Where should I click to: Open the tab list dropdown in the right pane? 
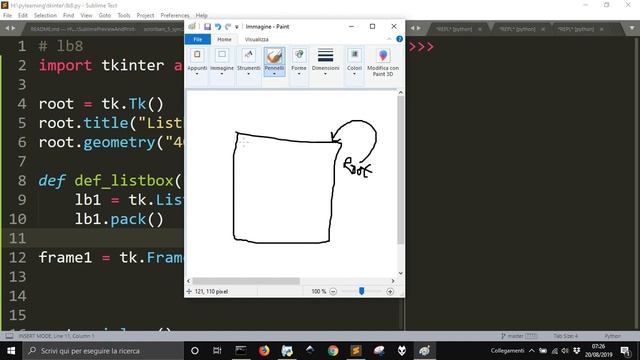[x=632, y=28]
